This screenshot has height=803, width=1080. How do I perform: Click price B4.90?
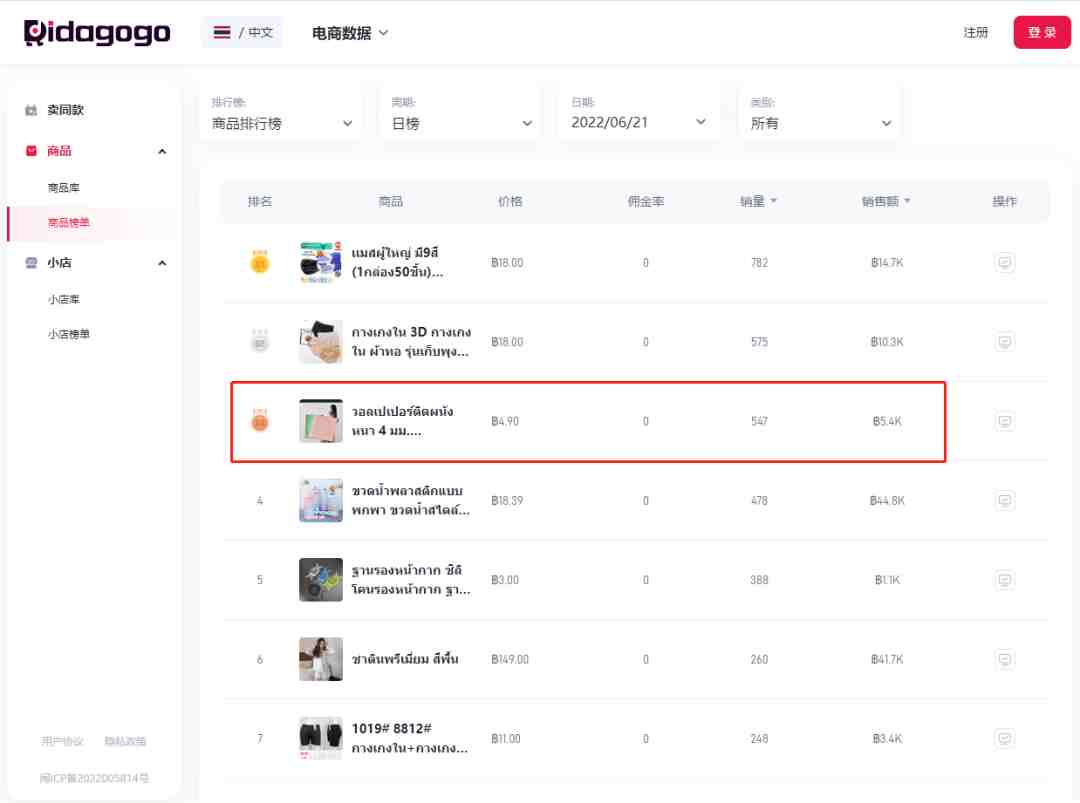click(x=505, y=421)
